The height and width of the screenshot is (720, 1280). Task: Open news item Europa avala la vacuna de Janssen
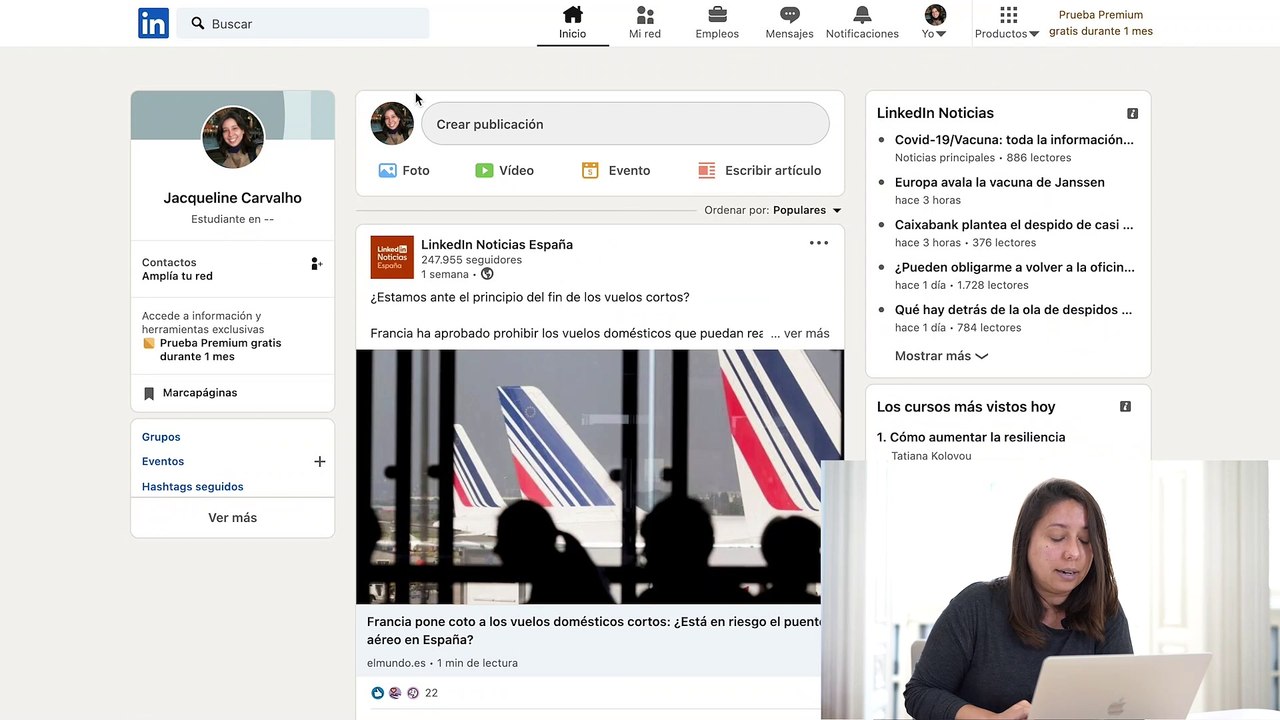(1000, 182)
